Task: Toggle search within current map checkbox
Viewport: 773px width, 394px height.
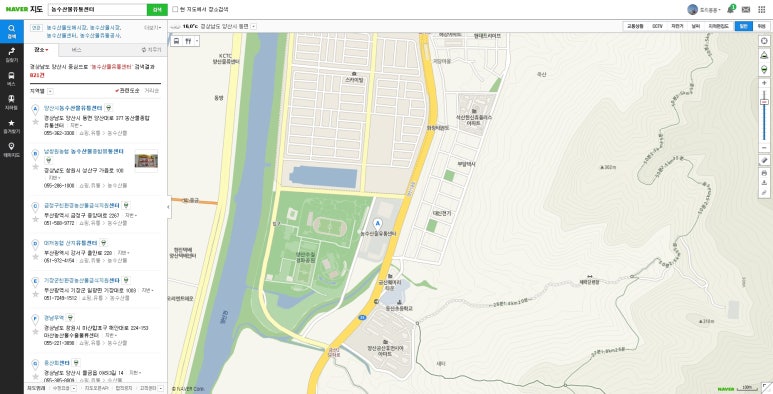Action: pos(175,9)
